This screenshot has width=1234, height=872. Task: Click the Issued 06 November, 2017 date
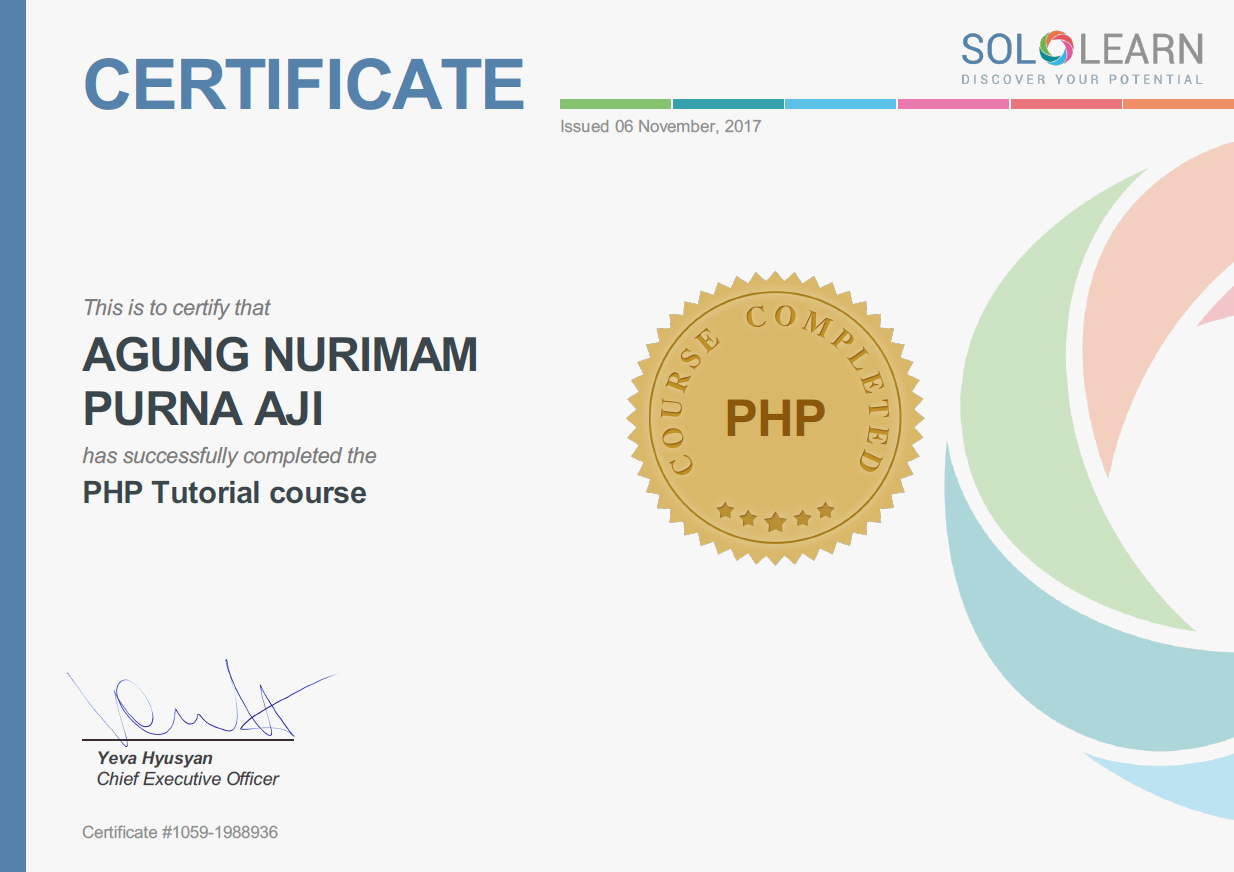[660, 126]
